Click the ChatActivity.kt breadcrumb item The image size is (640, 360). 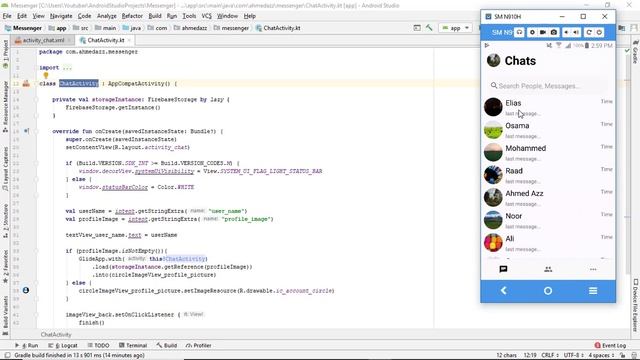[278, 28]
